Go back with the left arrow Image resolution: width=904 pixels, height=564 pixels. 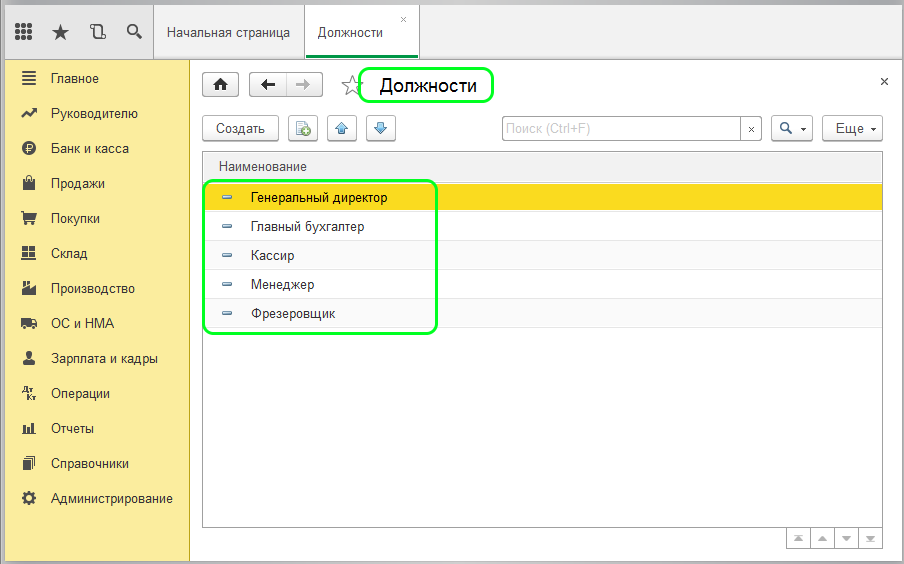click(267, 85)
